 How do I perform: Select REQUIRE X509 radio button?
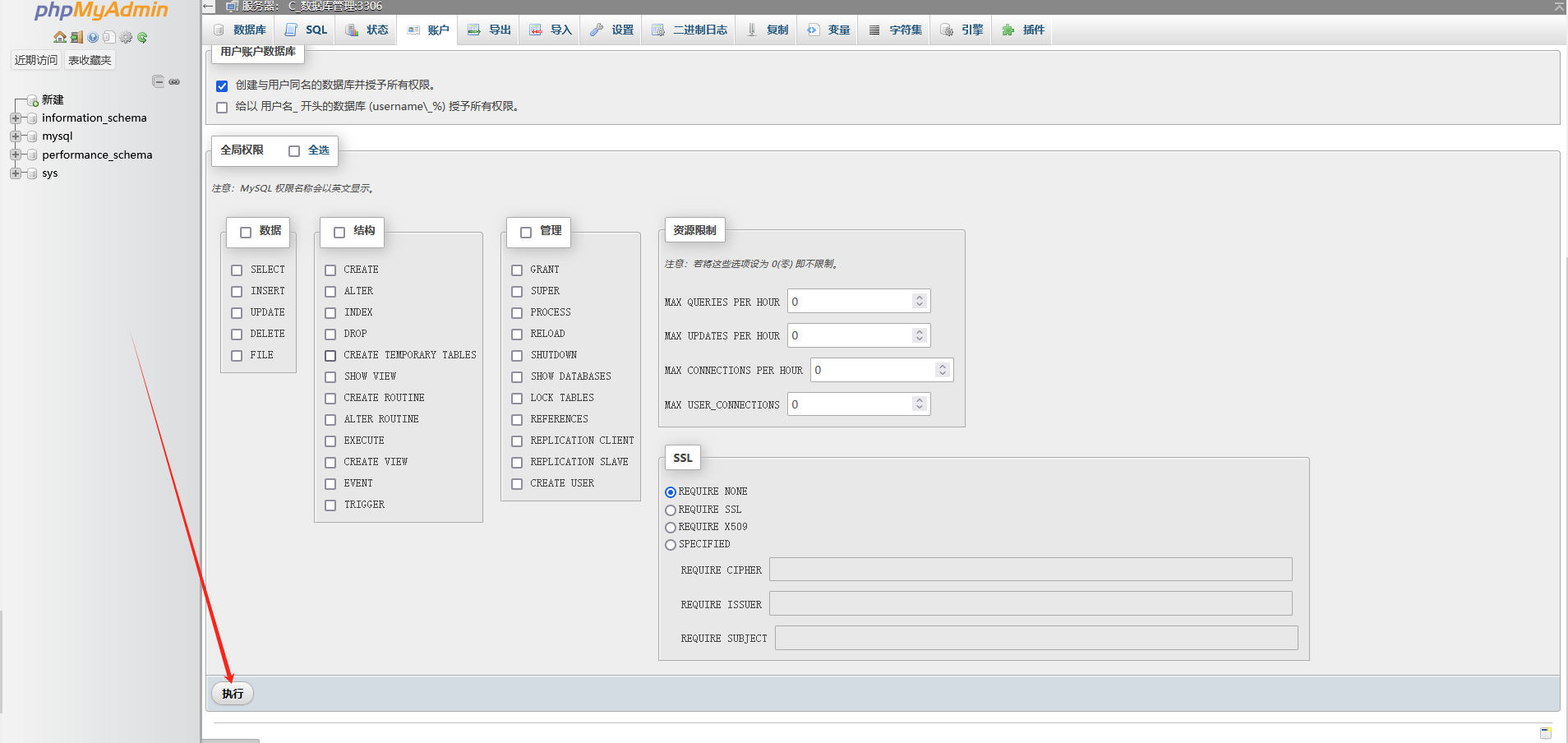click(671, 527)
